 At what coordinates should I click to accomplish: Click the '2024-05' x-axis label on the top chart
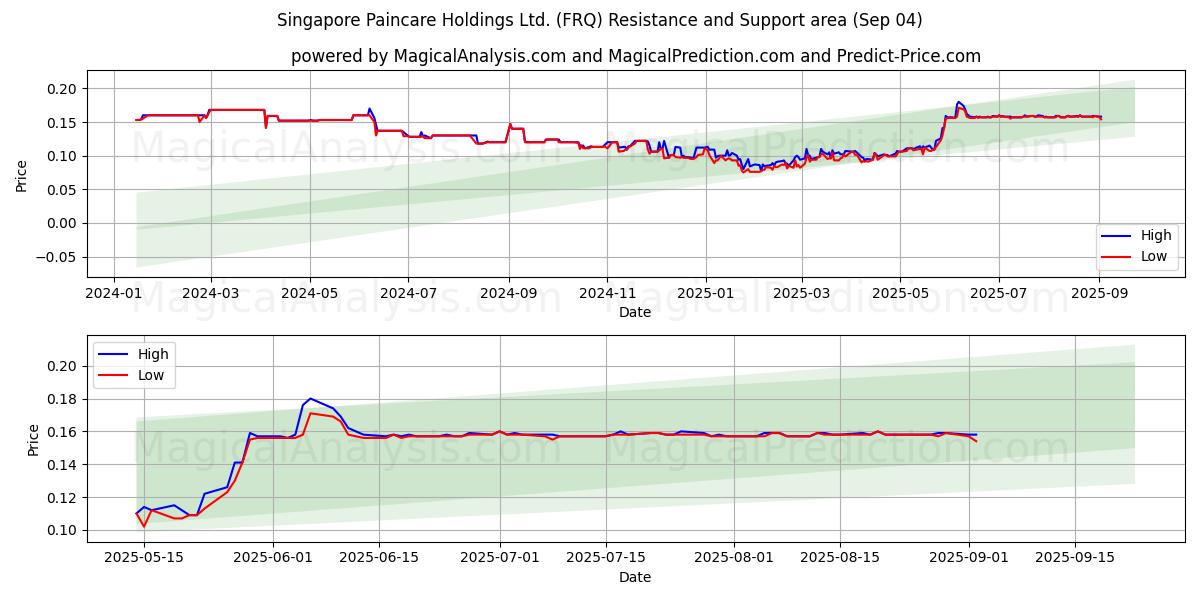(x=309, y=294)
